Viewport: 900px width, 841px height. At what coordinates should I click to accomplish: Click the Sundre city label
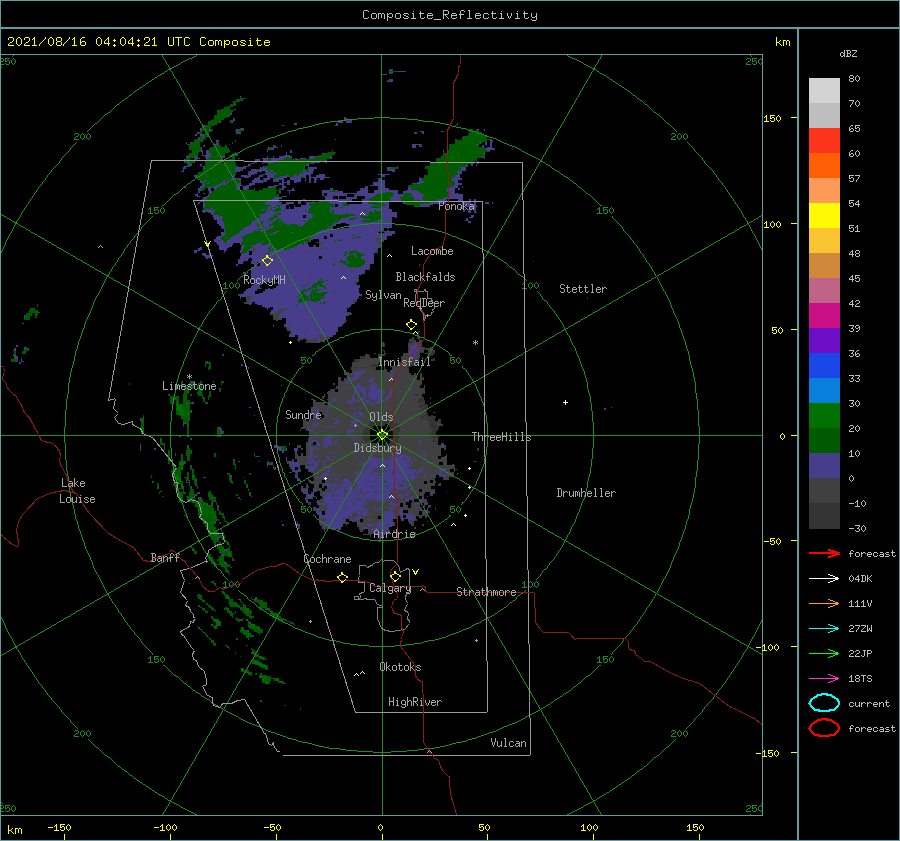[304, 414]
